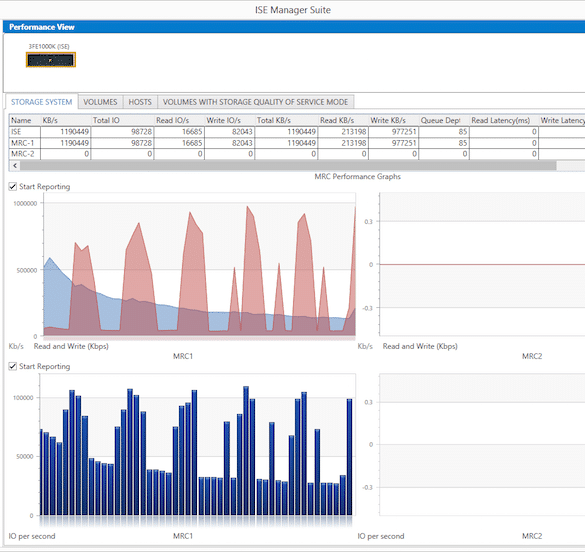This screenshot has height=552, width=585.
Task: Click the Read IO/s column header
Action: pos(179,120)
